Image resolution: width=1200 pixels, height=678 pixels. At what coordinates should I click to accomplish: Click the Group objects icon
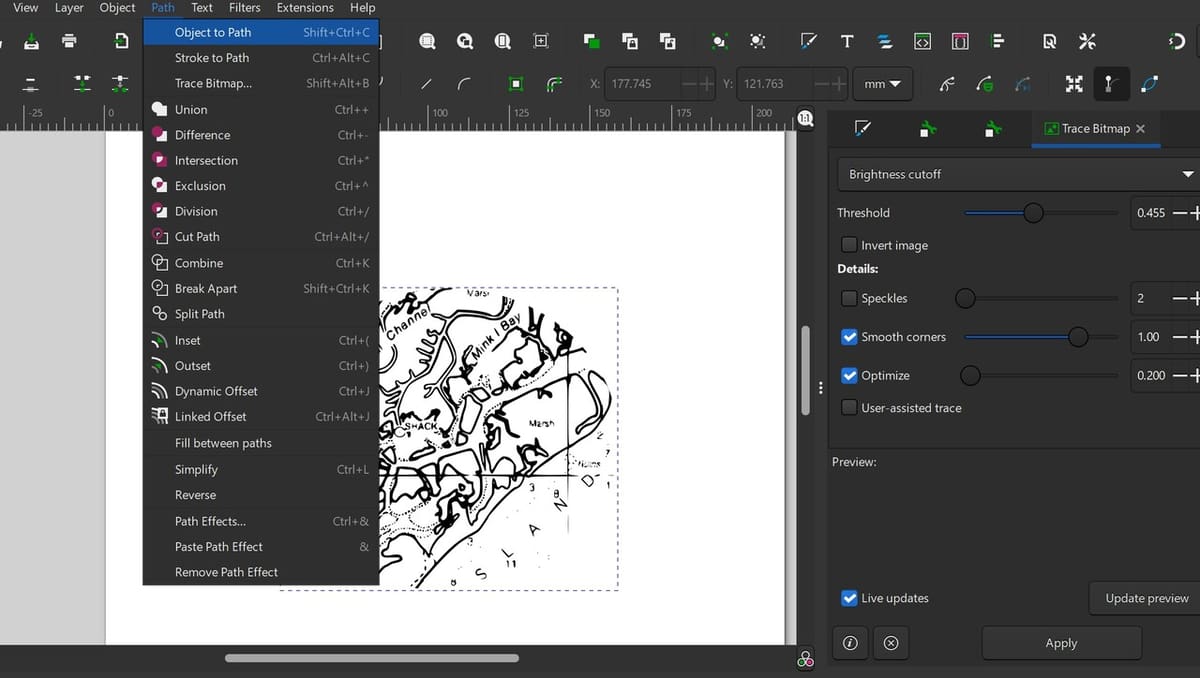point(629,41)
